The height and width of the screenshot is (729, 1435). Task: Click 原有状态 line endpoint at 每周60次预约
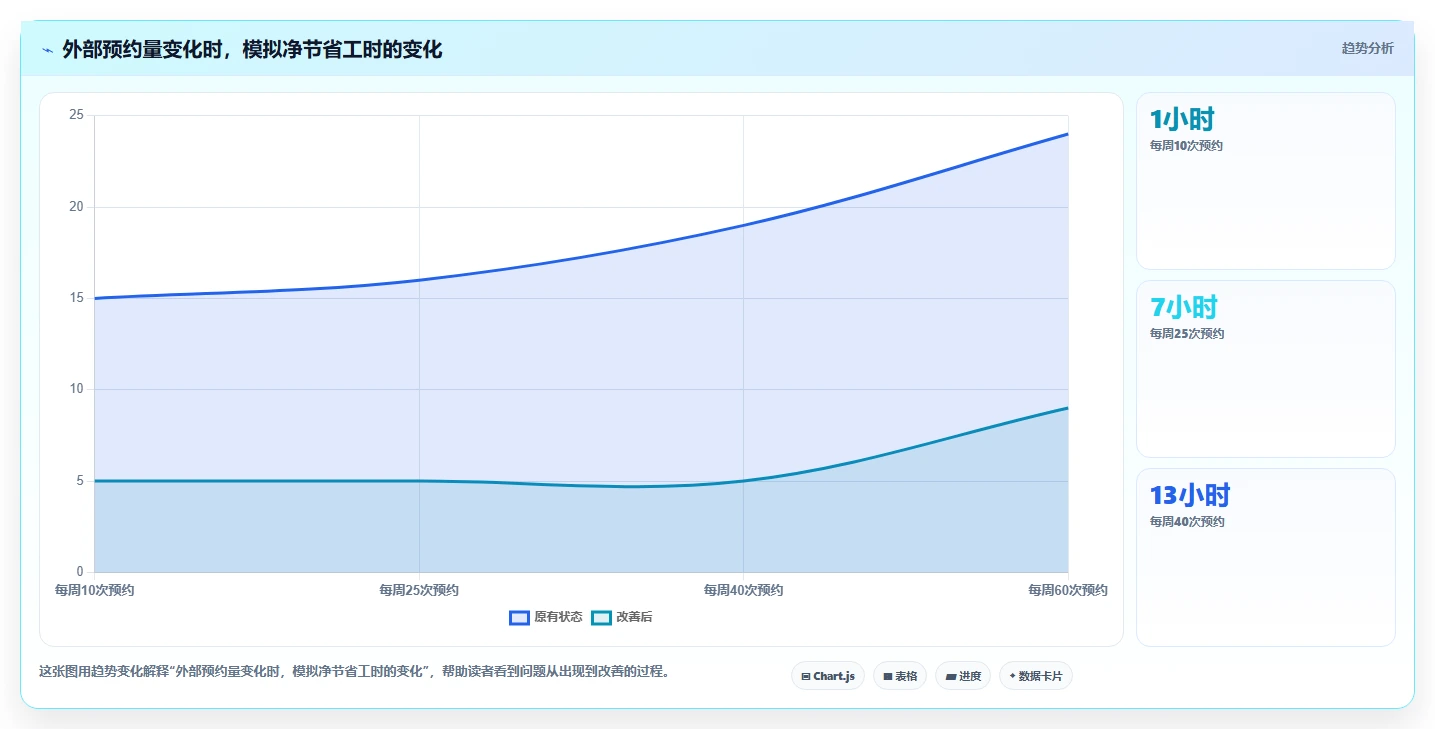tap(1068, 134)
